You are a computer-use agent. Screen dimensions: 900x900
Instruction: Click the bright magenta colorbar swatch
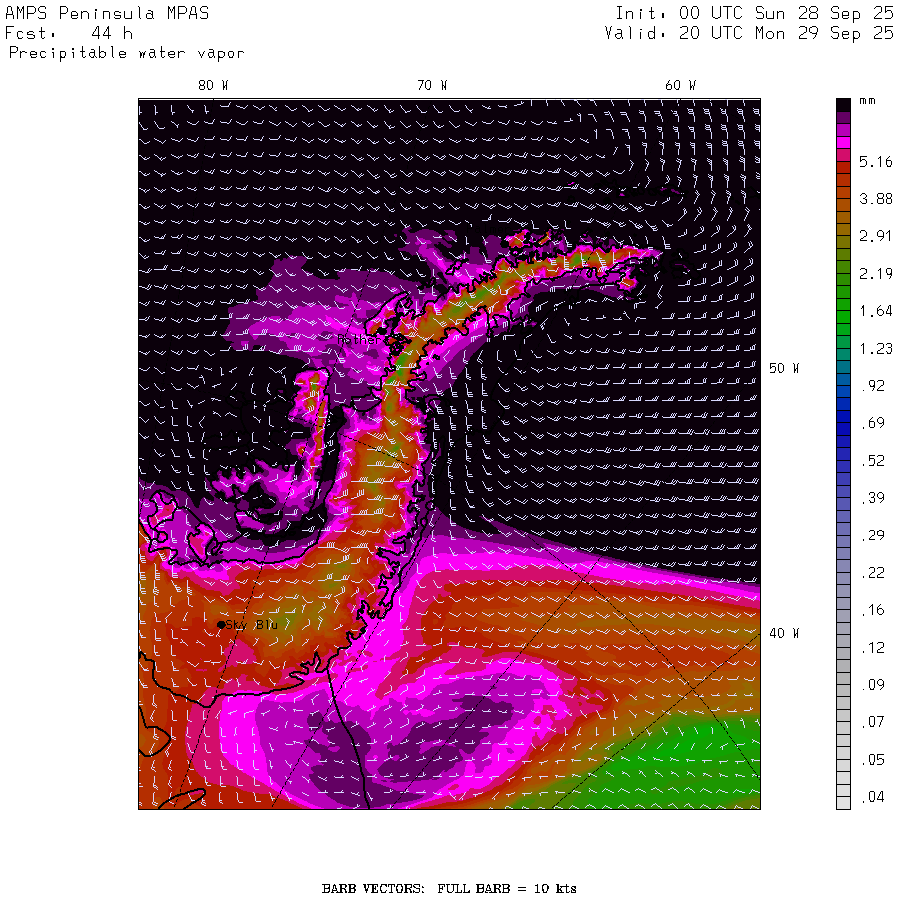point(843,142)
